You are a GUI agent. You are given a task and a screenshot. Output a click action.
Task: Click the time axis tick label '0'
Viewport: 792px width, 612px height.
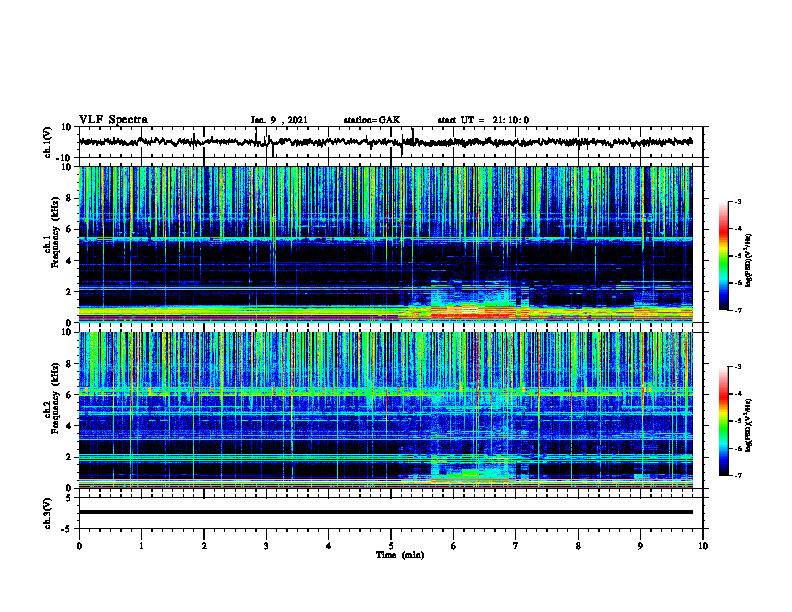(79, 546)
